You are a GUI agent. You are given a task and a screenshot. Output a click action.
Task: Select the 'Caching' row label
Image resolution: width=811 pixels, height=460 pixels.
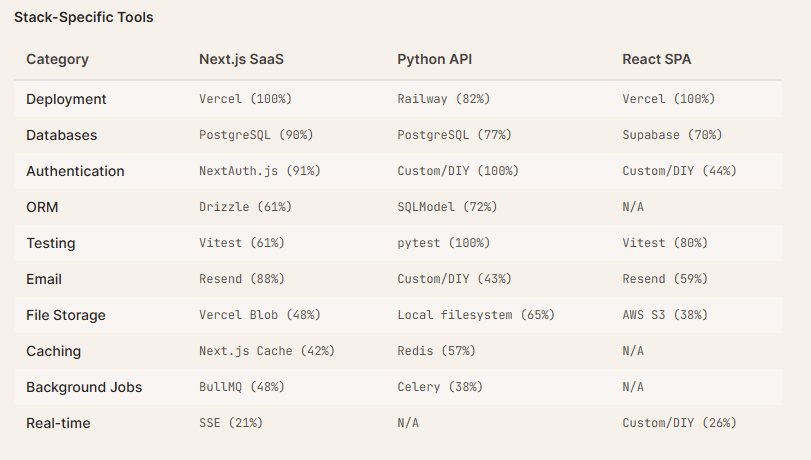coord(54,351)
